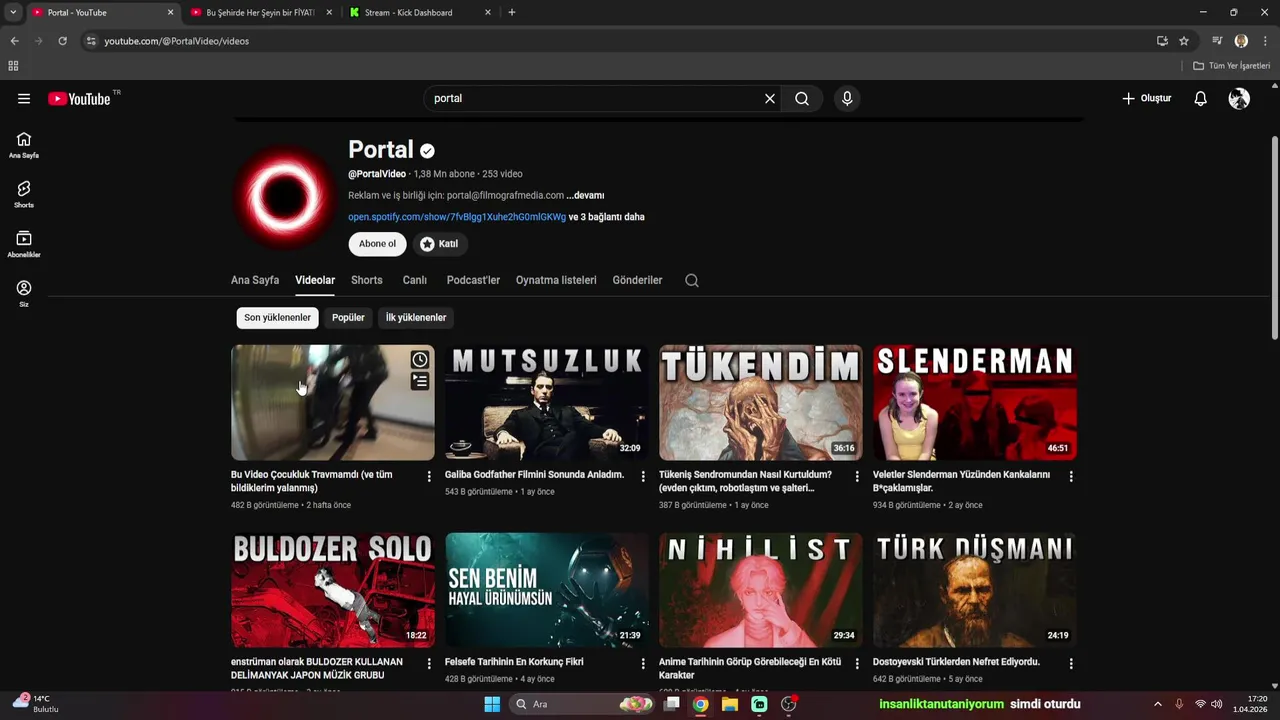This screenshot has width=1280, height=720.
Task: Open a new browser tab
Action: click(x=512, y=12)
